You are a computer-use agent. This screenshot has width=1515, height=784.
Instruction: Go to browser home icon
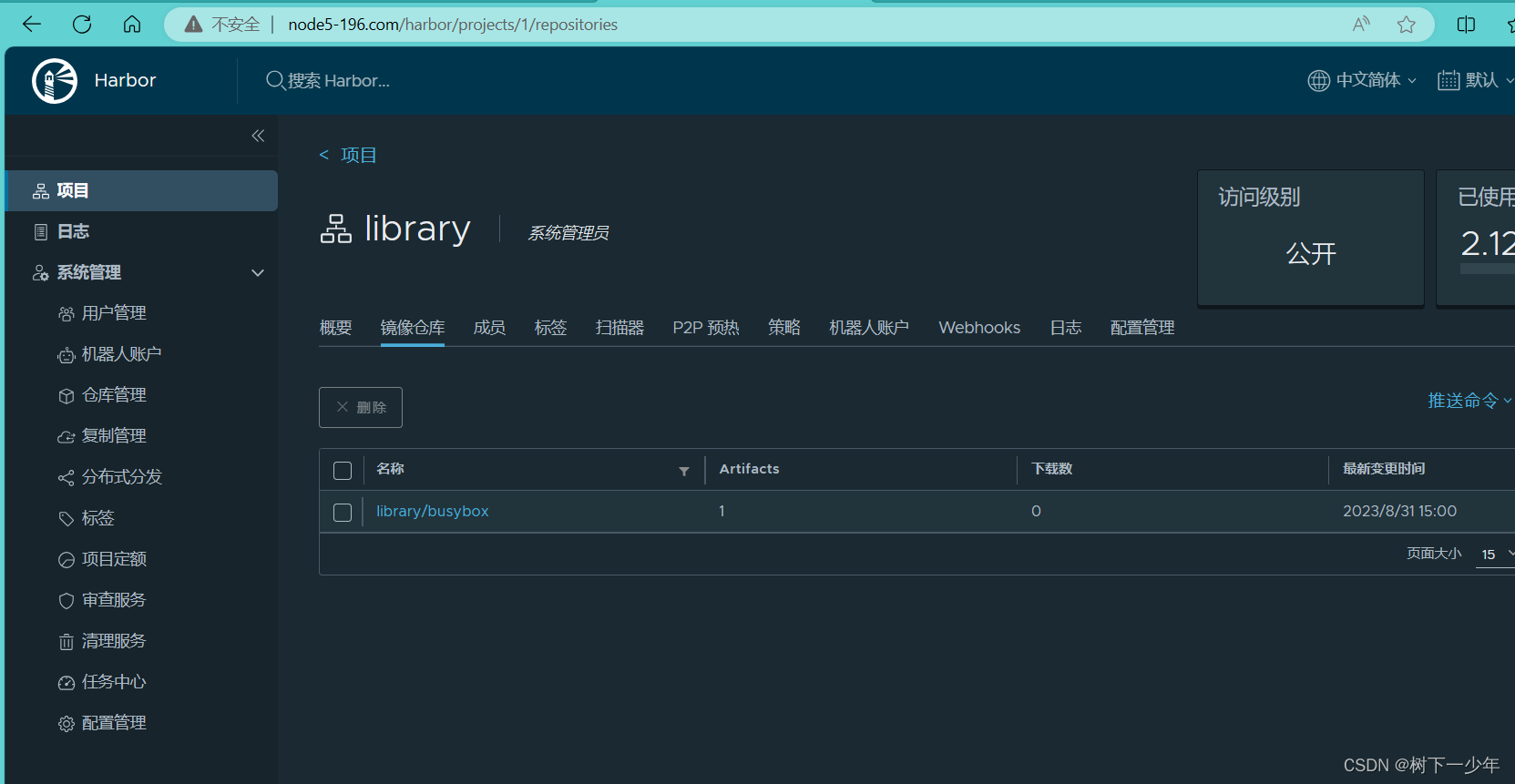pos(132,25)
